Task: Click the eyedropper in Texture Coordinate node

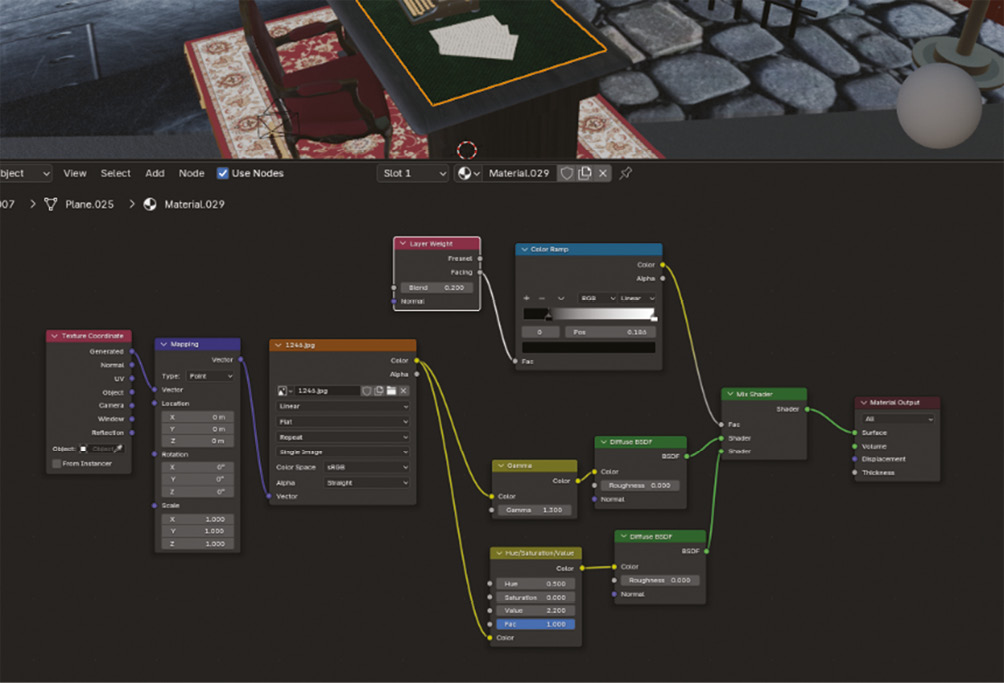Action: (x=119, y=449)
